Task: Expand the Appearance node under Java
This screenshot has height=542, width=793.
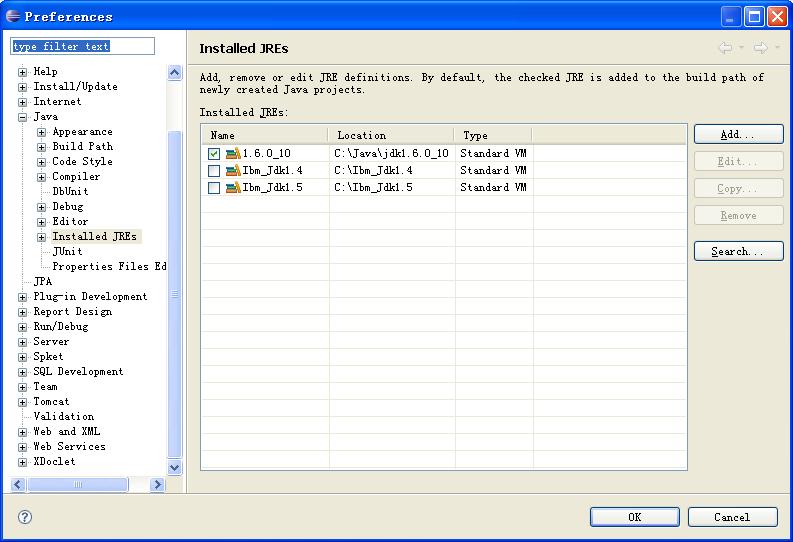Action: coord(41,132)
